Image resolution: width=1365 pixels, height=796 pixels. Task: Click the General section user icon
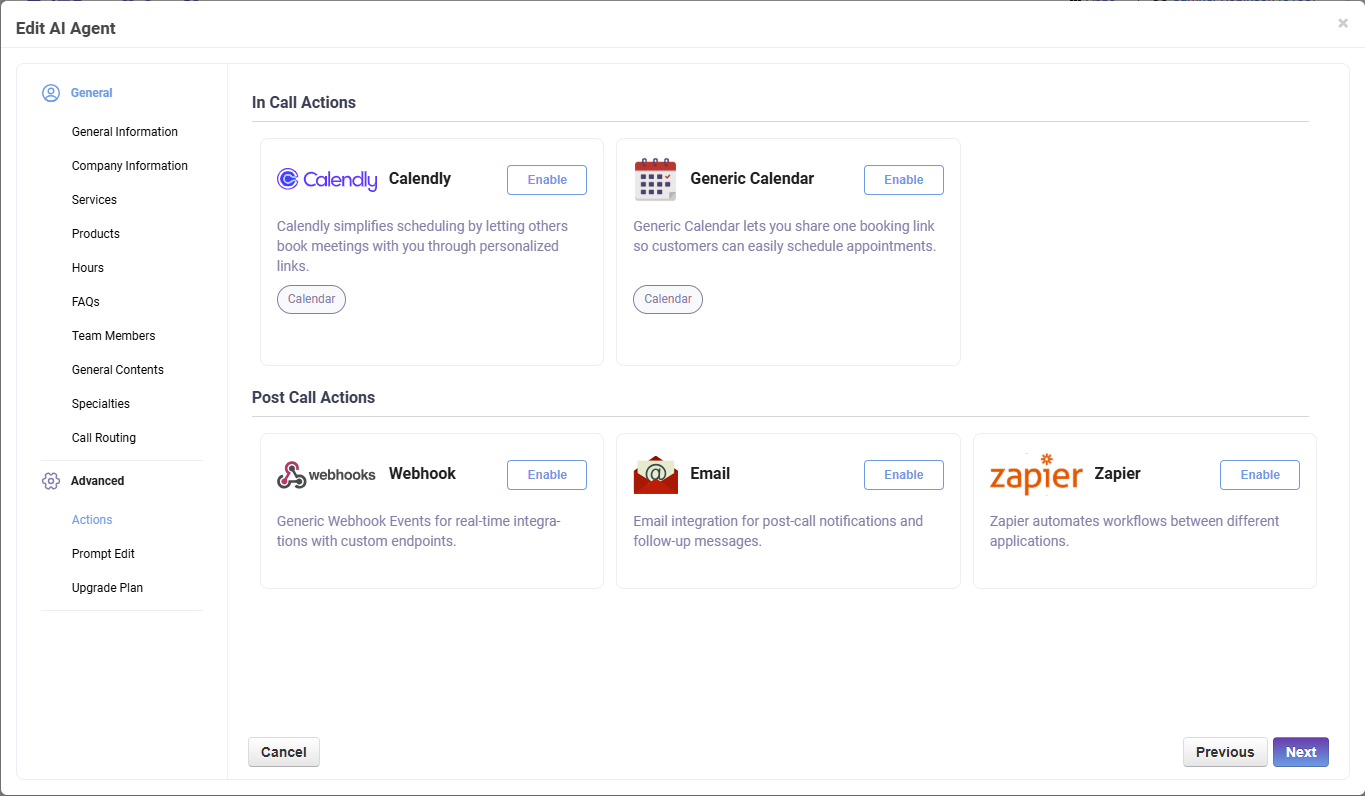point(51,93)
